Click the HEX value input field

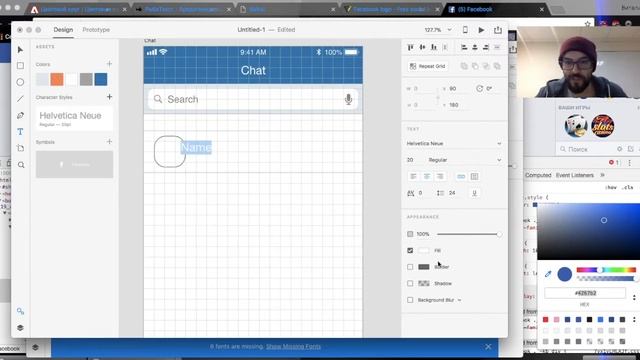tap(585, 293)
